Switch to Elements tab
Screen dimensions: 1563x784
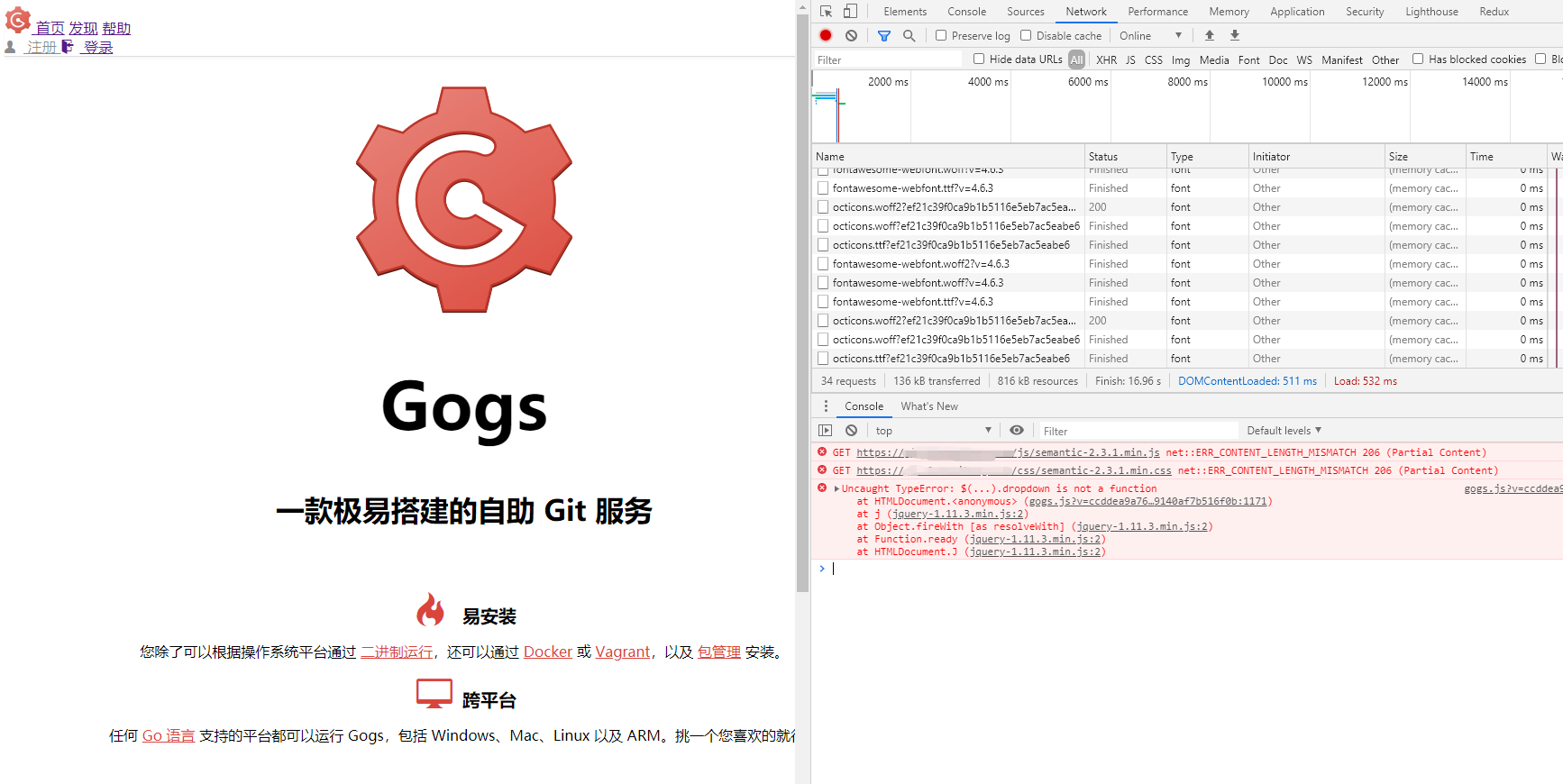(905, 12)
